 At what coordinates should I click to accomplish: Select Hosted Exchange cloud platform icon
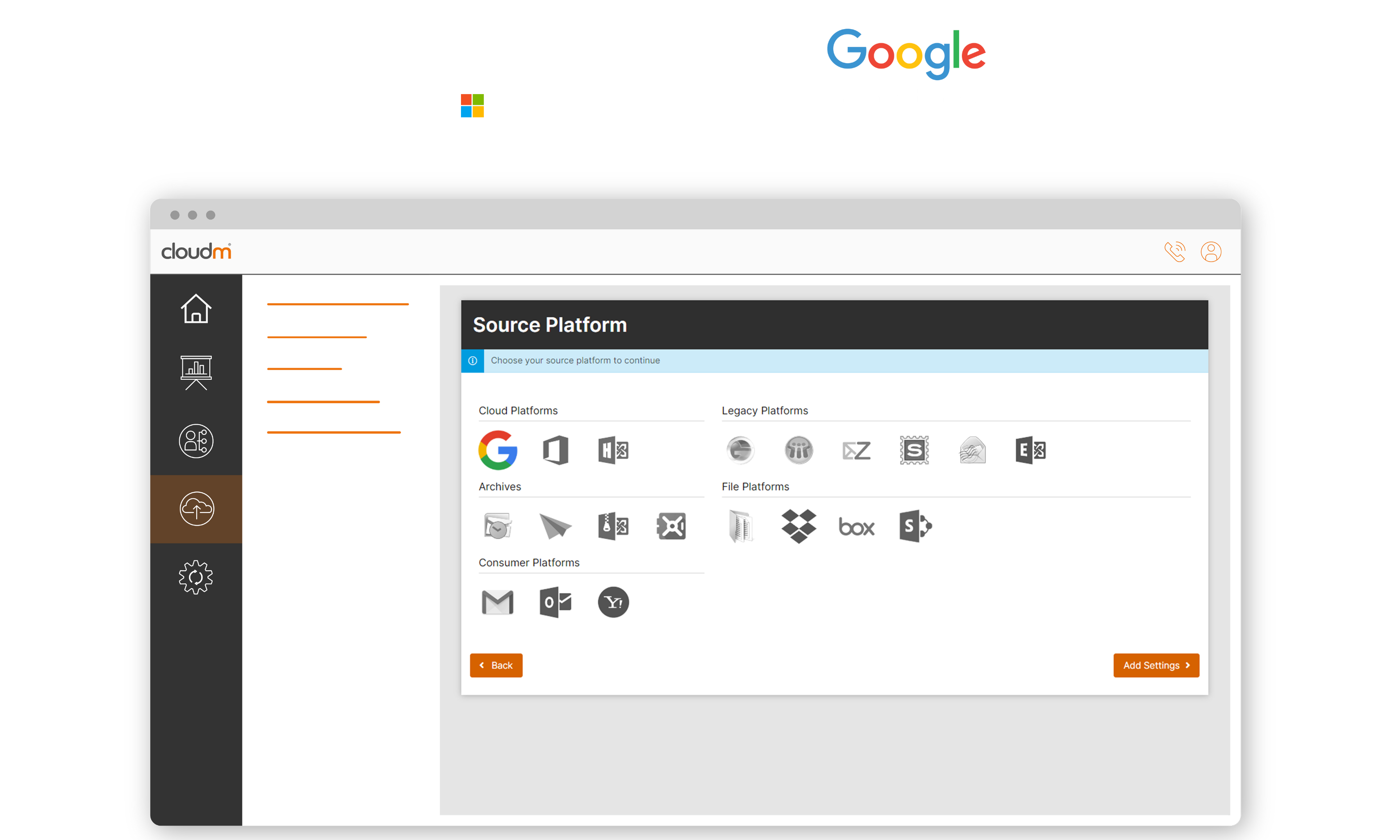click(x=613, y=450)
